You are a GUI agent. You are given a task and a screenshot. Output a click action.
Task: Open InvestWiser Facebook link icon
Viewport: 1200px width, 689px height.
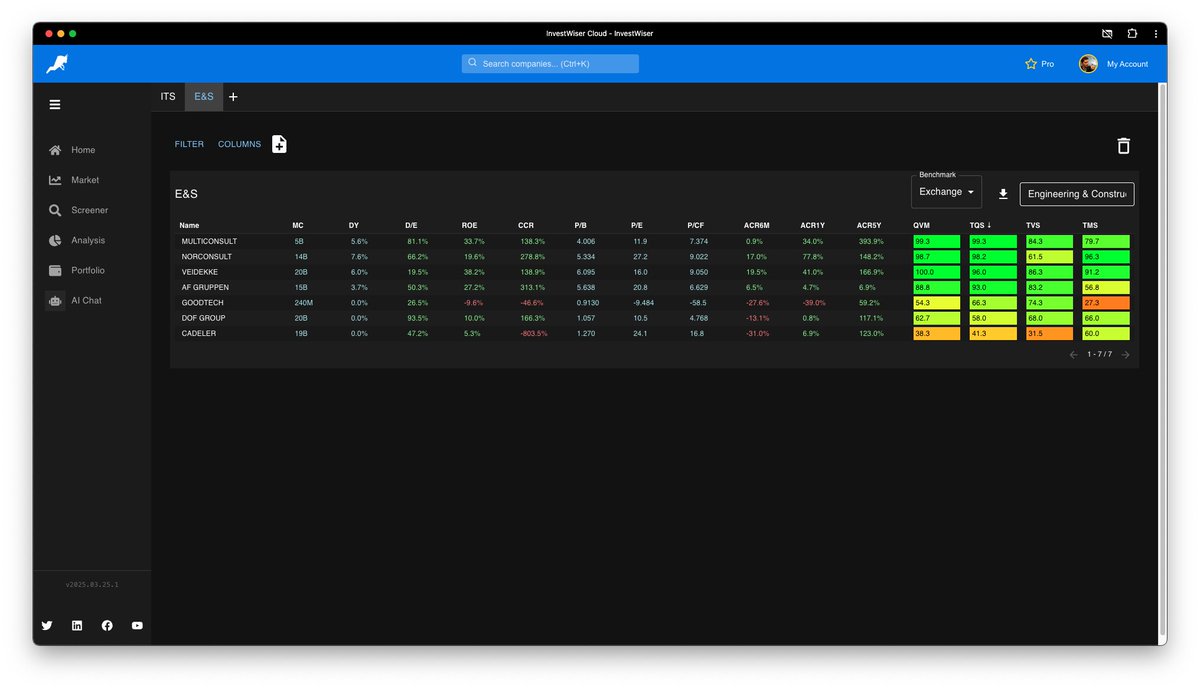click(x=107, y=626)
